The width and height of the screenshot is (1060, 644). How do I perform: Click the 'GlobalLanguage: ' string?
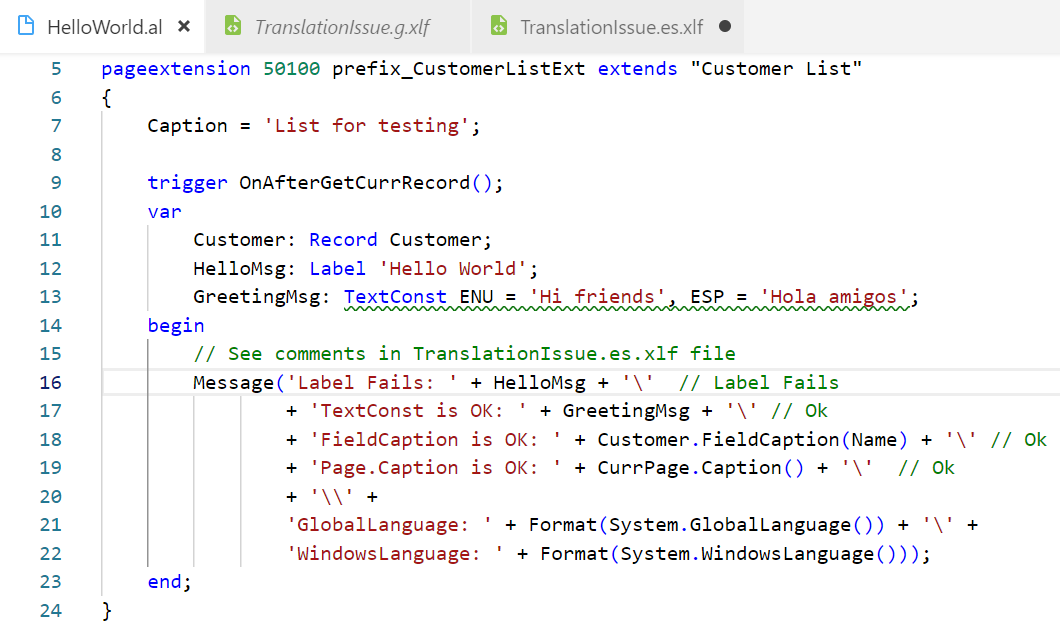pos(389,525)
